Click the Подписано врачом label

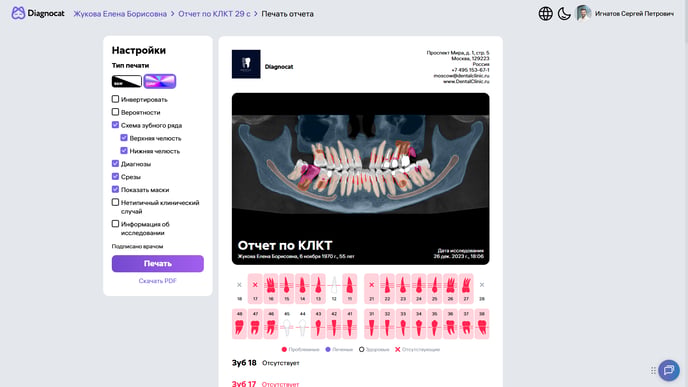137,246
